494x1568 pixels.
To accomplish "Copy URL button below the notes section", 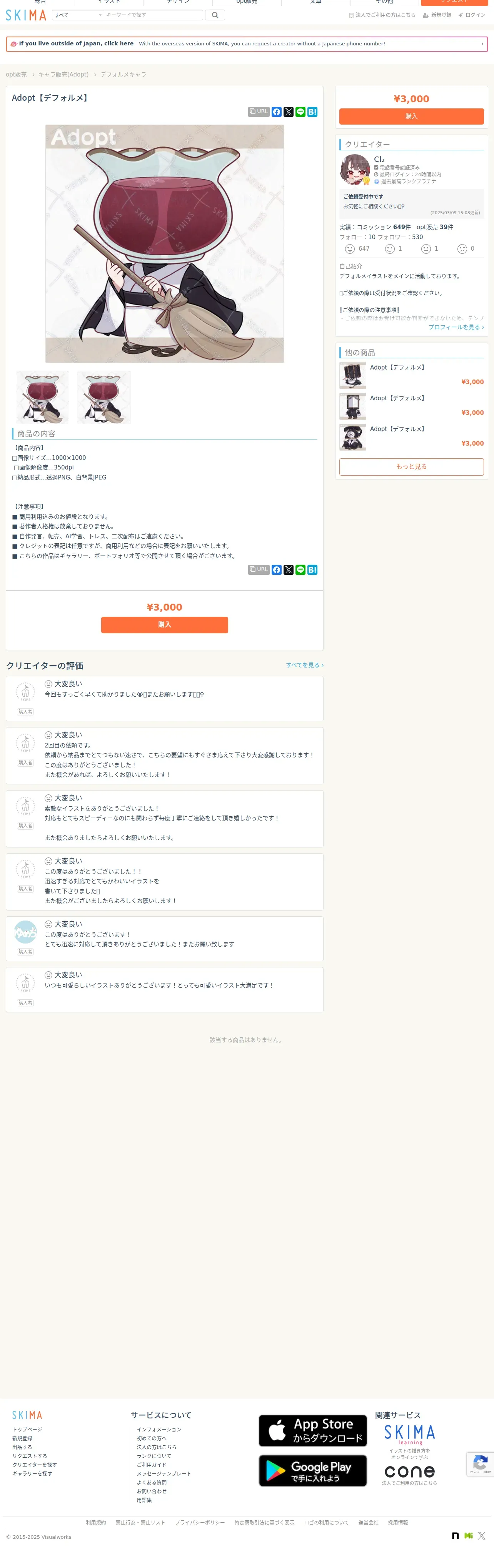I will click(x=259, y=570).
